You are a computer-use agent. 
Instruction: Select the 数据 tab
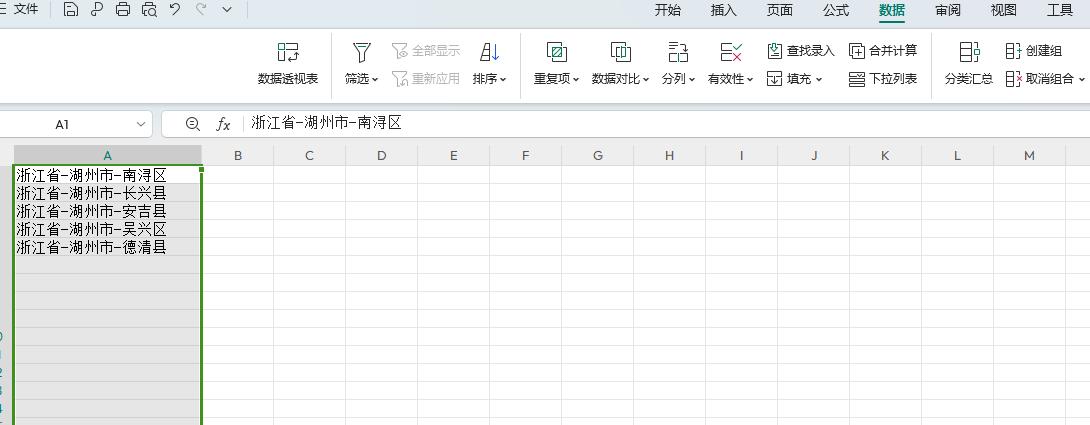point(892,10)
